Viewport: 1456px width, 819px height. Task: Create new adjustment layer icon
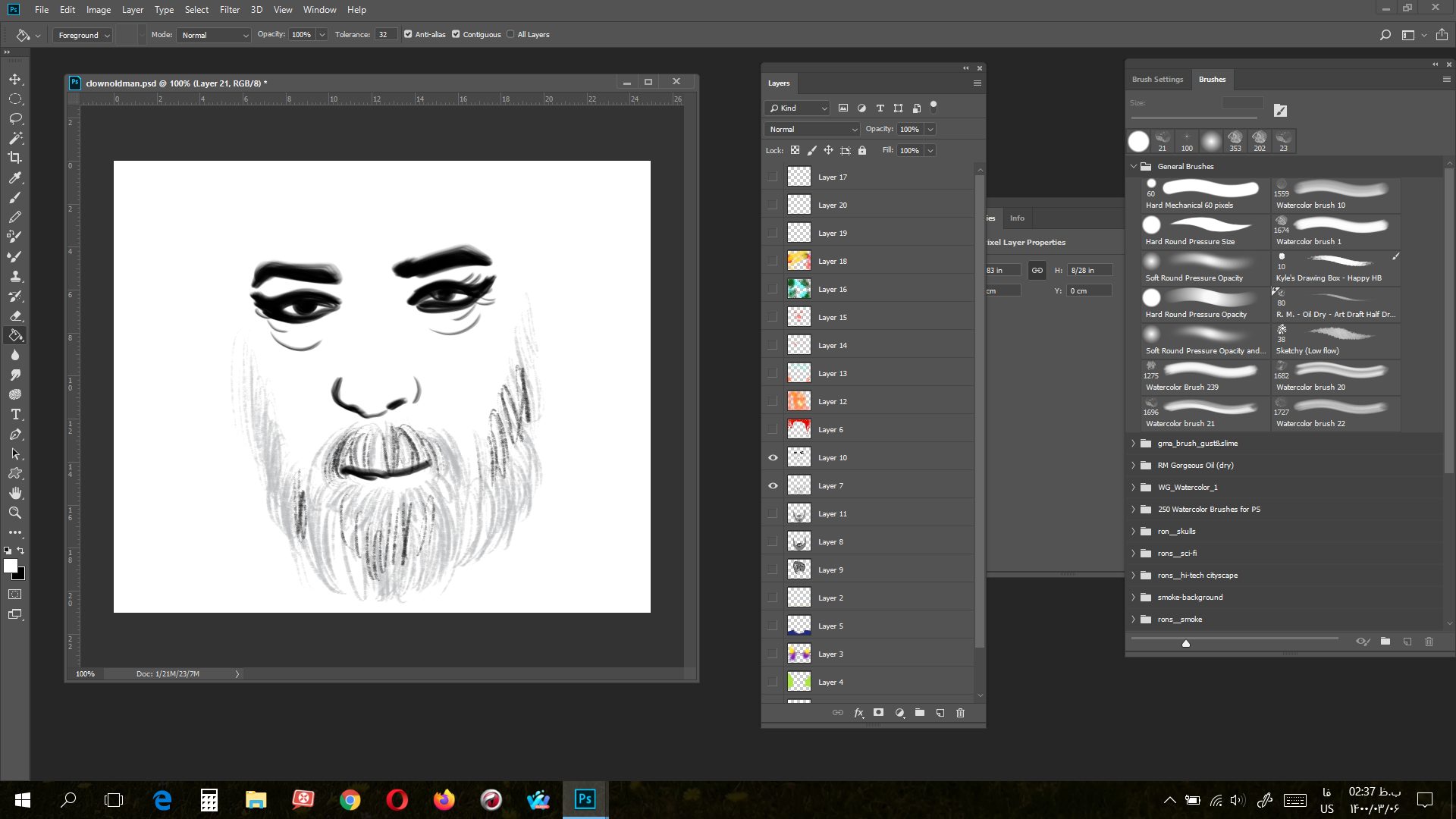[899, 713]
